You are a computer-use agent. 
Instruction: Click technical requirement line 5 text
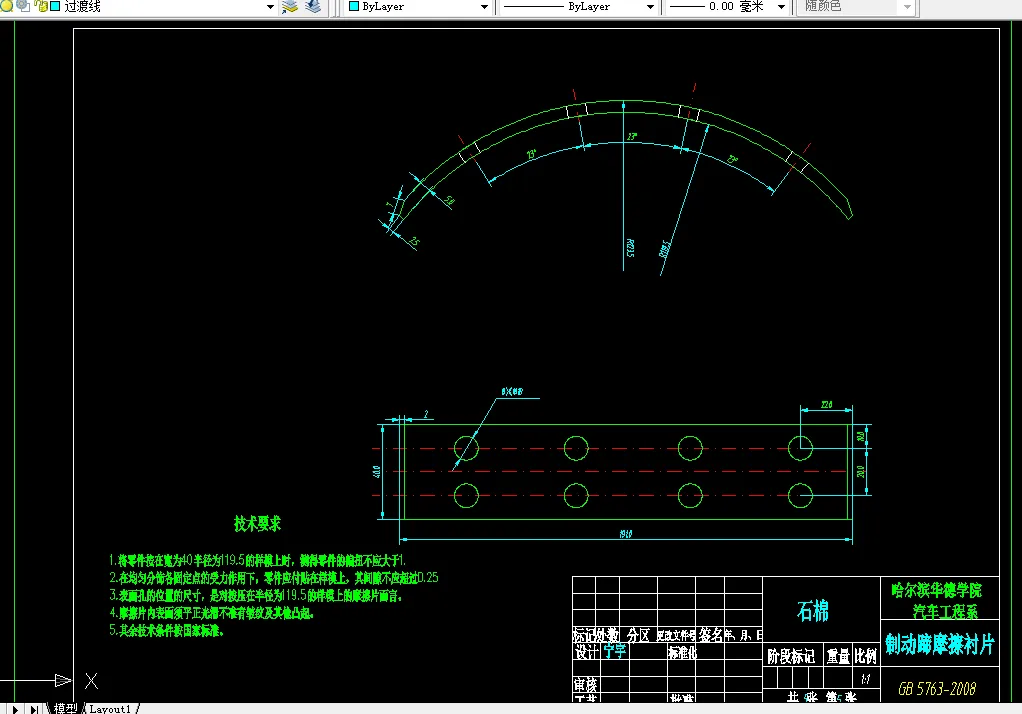point(166,631)
